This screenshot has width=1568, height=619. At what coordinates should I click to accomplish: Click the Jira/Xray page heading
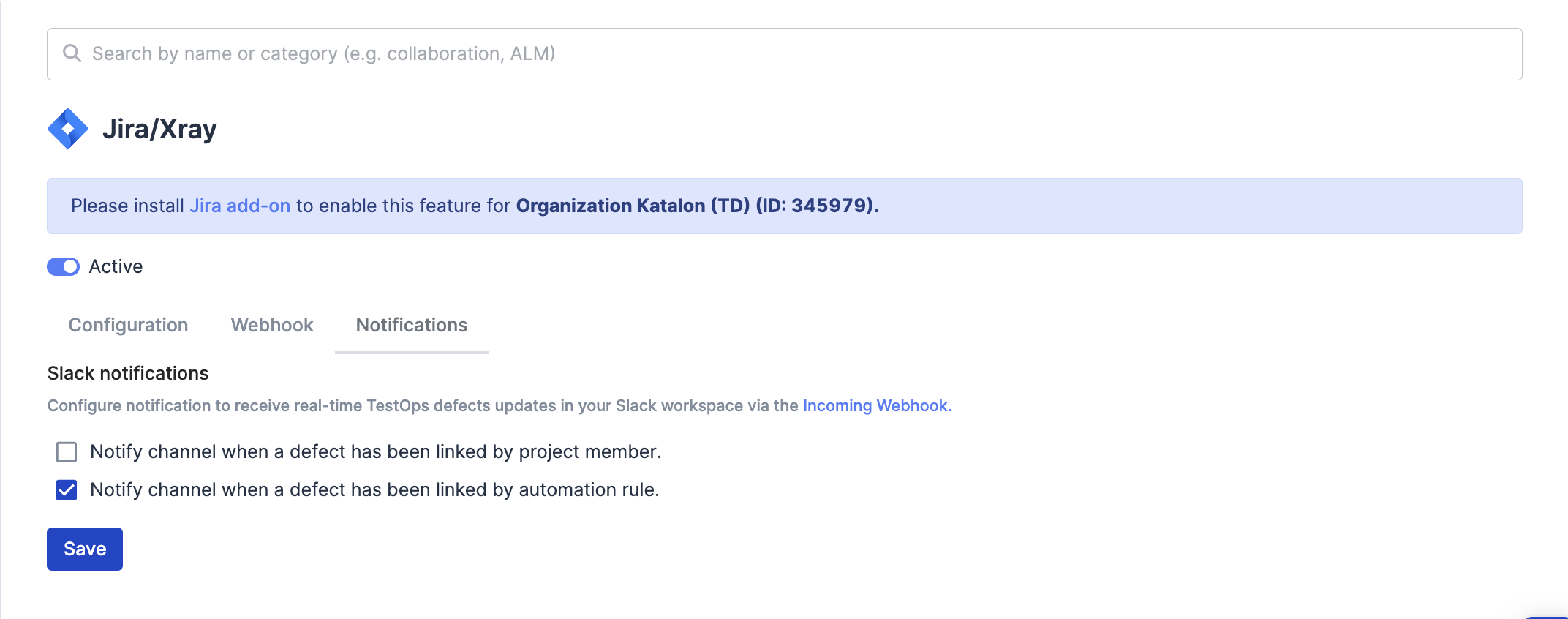pos(159,130)
